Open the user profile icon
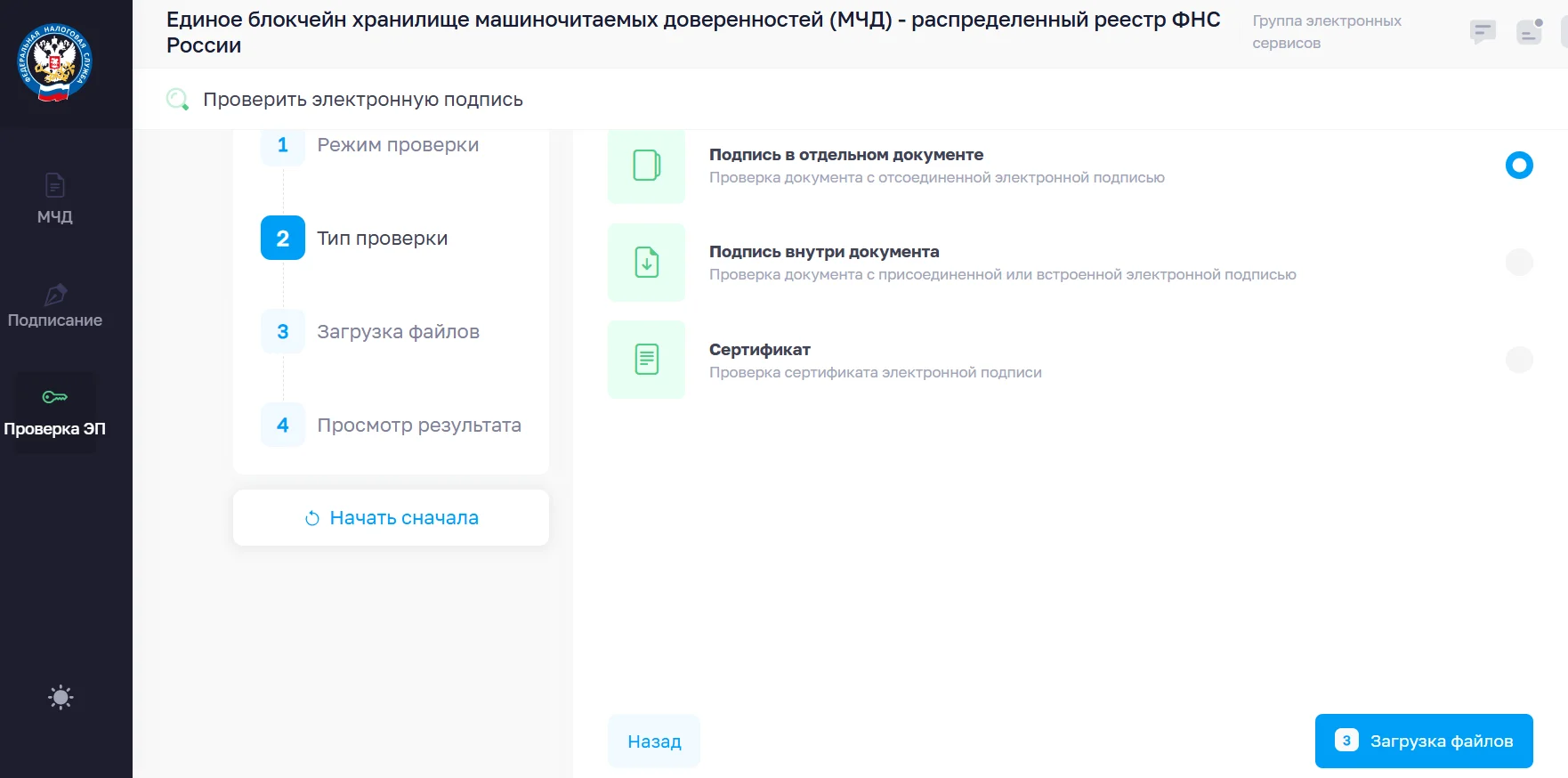 (x=1529, y=33)
